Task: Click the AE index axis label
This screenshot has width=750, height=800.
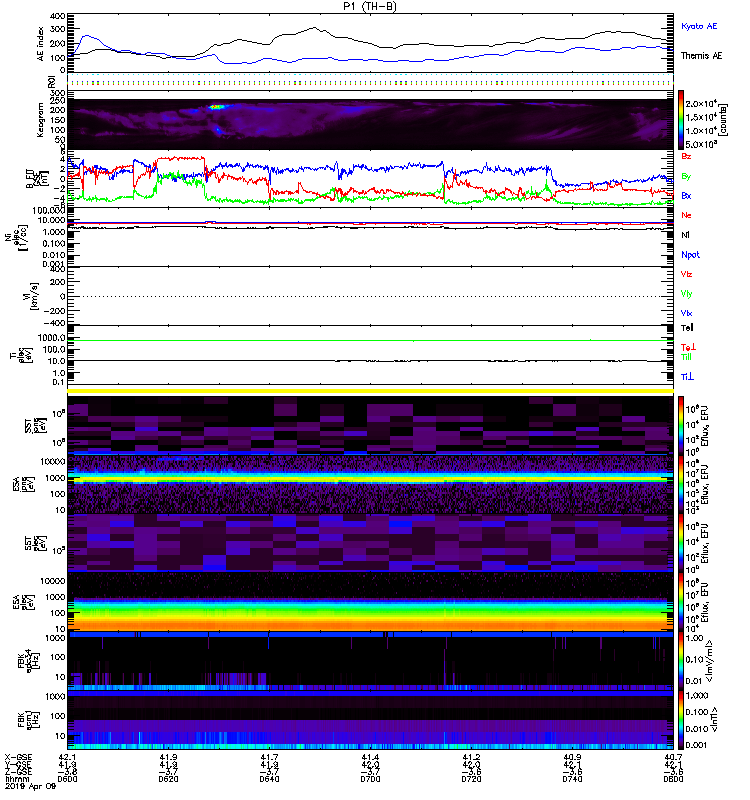Action: [x=41, y=43]
